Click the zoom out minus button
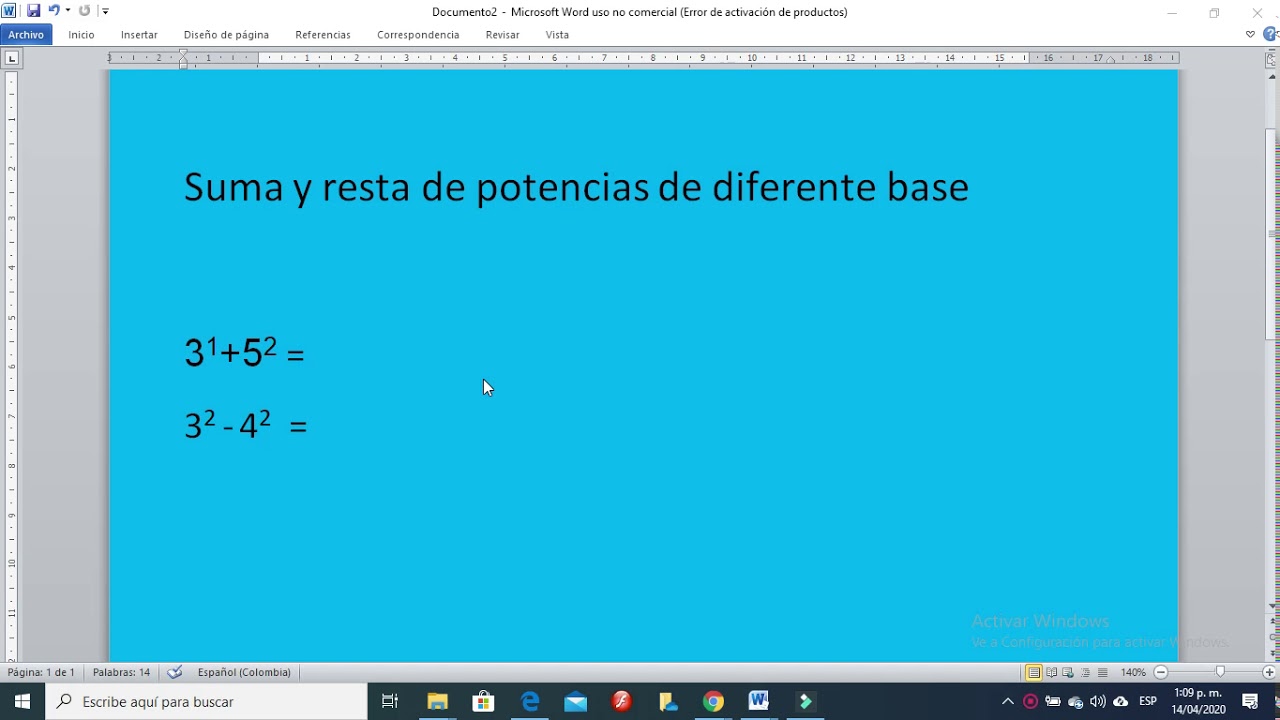The width and height of the screenshot is (1280, 720). 1161,672
